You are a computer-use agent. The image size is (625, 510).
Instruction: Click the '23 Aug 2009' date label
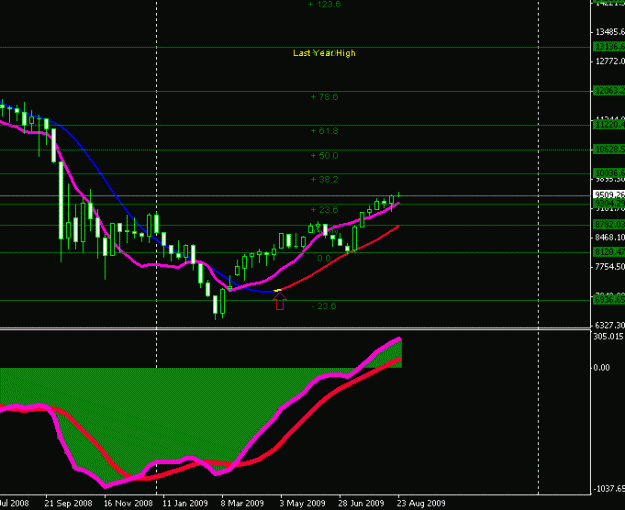pos(421,504)
